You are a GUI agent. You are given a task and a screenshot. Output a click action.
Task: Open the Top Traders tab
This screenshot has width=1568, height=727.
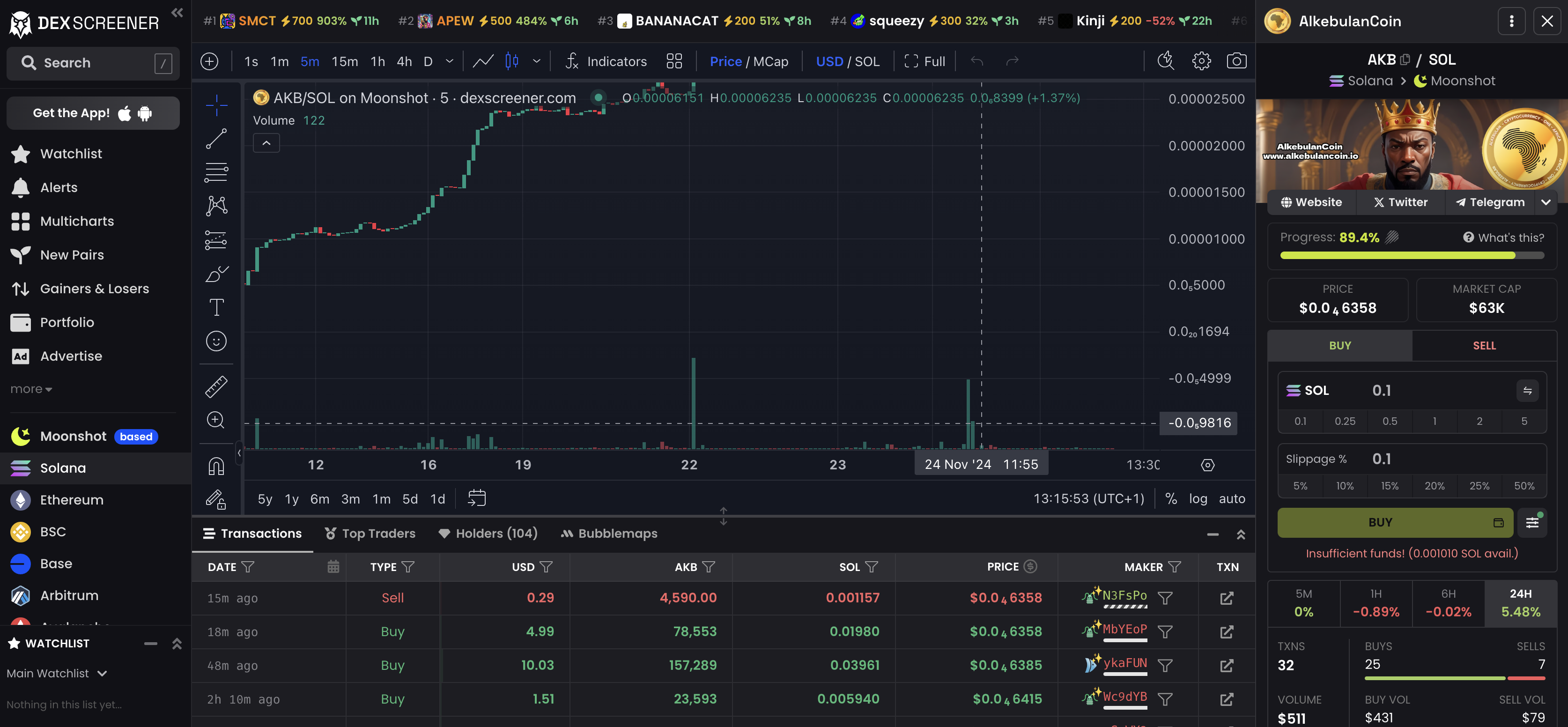coord(370,534)
